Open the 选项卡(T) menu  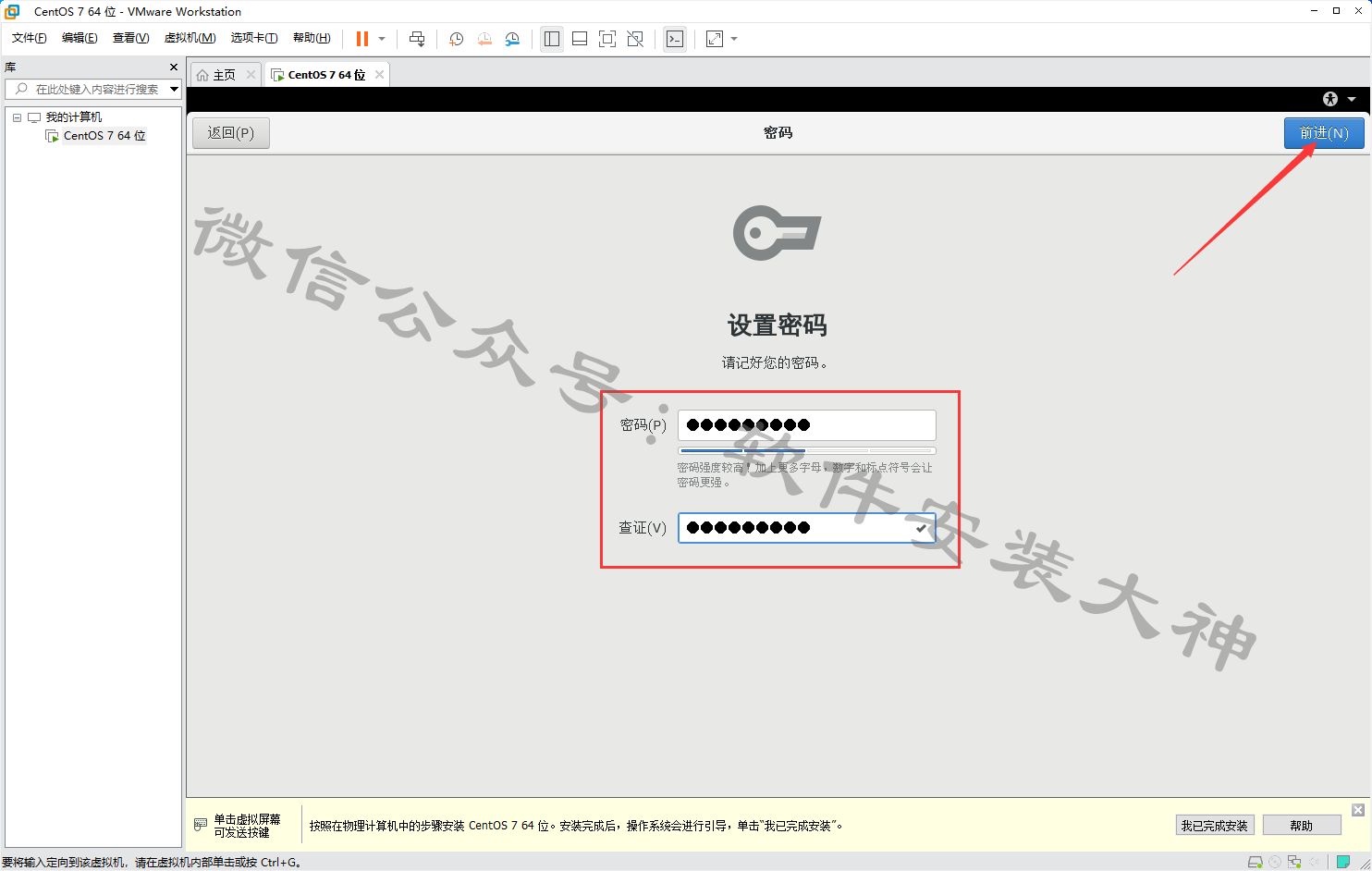pyautogui.click(x=254, y=38)
